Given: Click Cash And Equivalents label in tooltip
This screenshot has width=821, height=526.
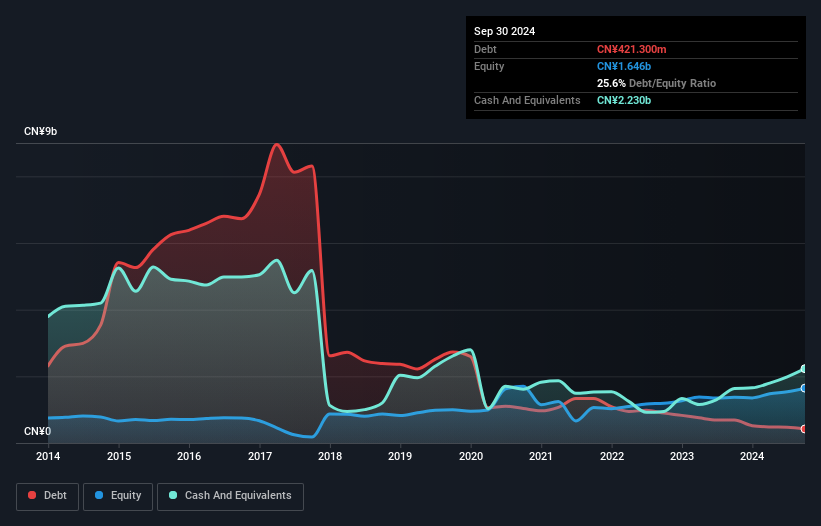Looking at the screenshot, I should point(527,100).
